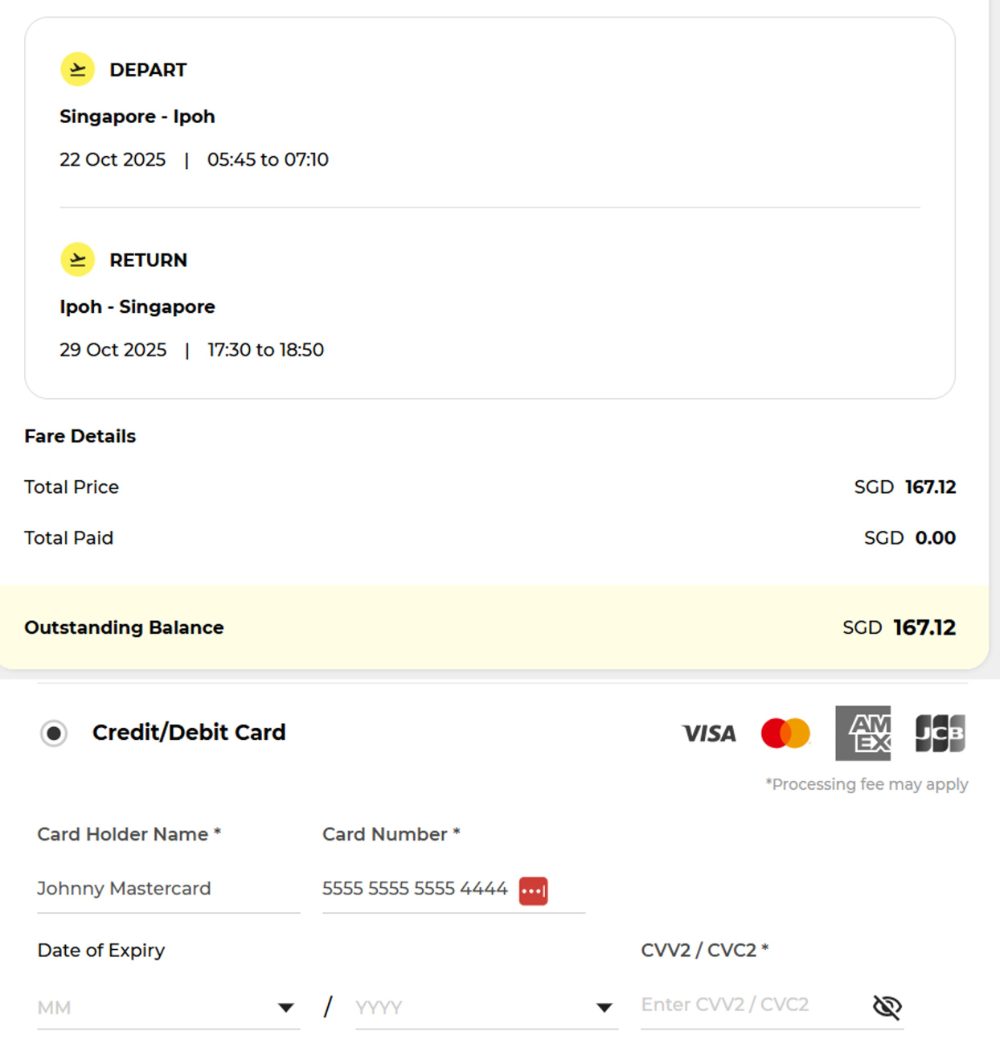This screenshot has height=1044, width=1000.
Task: Click the JCB card logo
Action: [x=940, y=733]
